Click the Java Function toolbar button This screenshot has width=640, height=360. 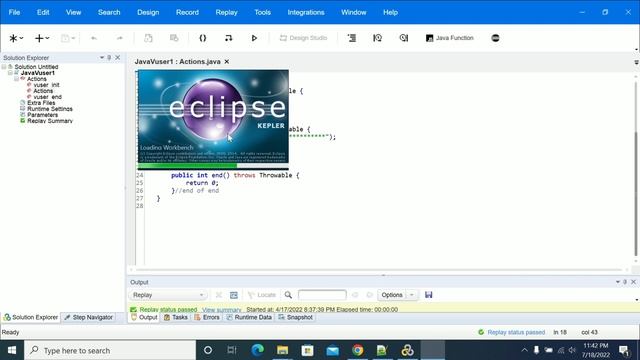pyautogui.click(x=450, y=38)
